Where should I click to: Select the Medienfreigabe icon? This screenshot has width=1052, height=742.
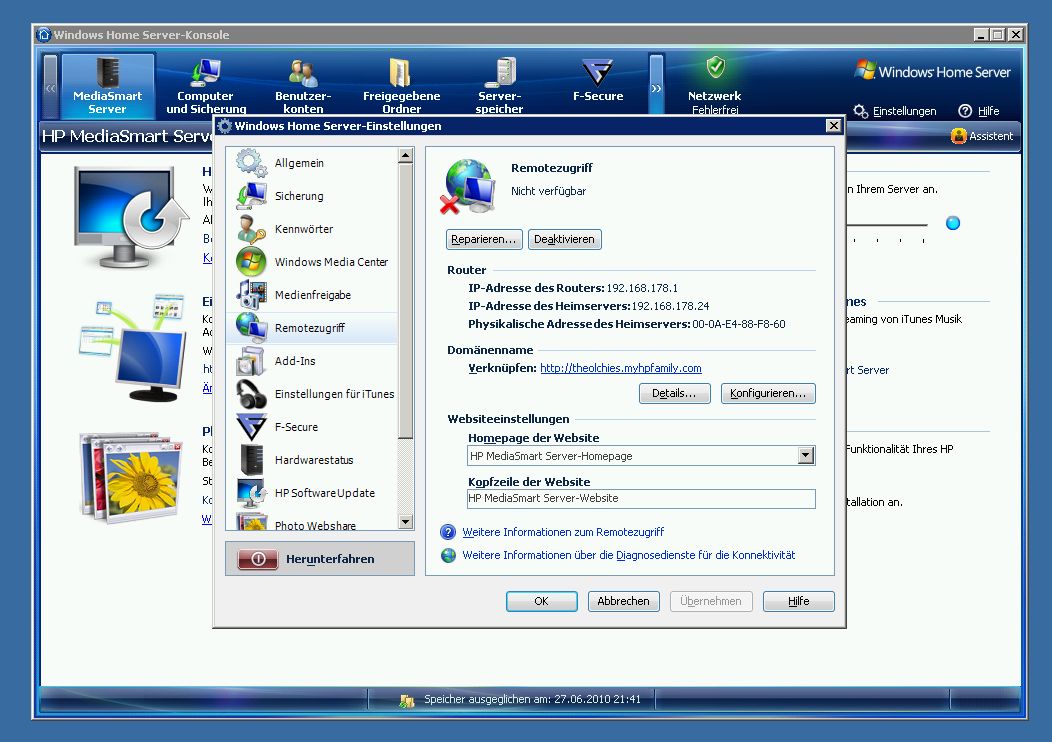(x=251, y=295)
